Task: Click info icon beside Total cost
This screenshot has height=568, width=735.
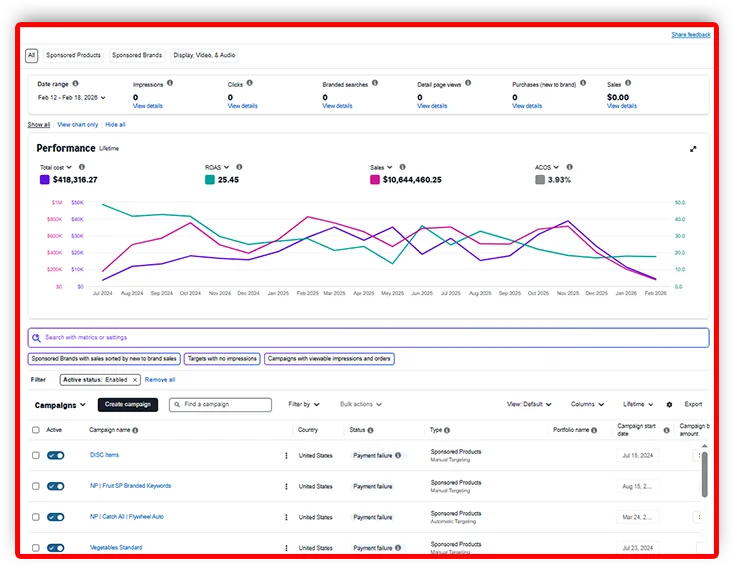Action: coord(82,167)
